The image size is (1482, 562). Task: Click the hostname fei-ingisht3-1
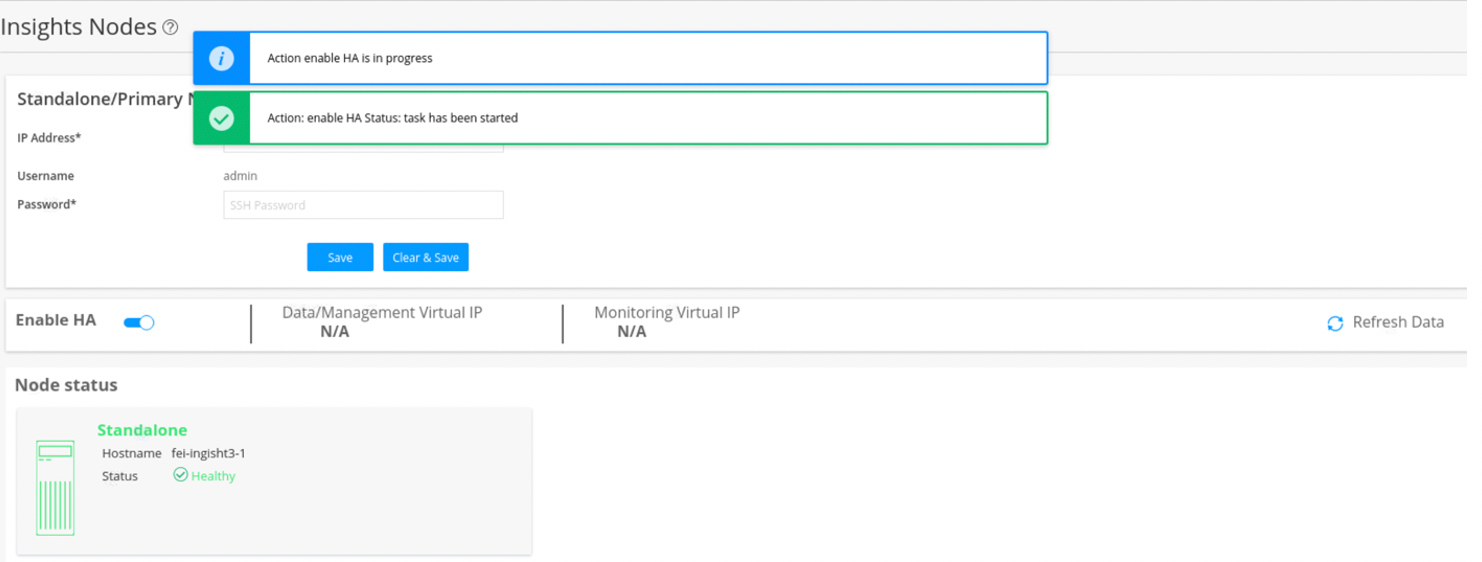pos(208,453)
